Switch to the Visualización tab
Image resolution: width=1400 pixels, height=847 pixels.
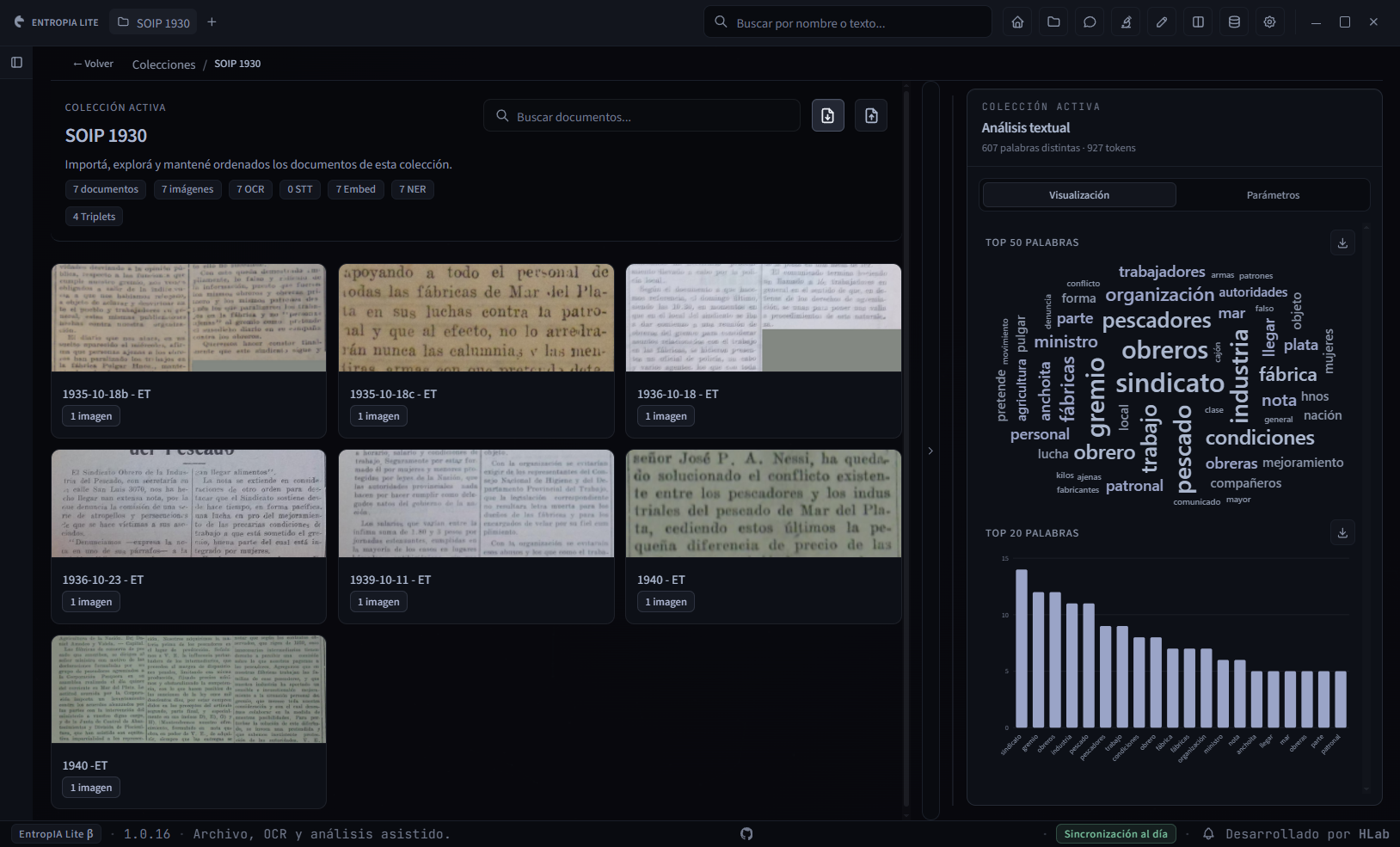(x=1079, y=195)
